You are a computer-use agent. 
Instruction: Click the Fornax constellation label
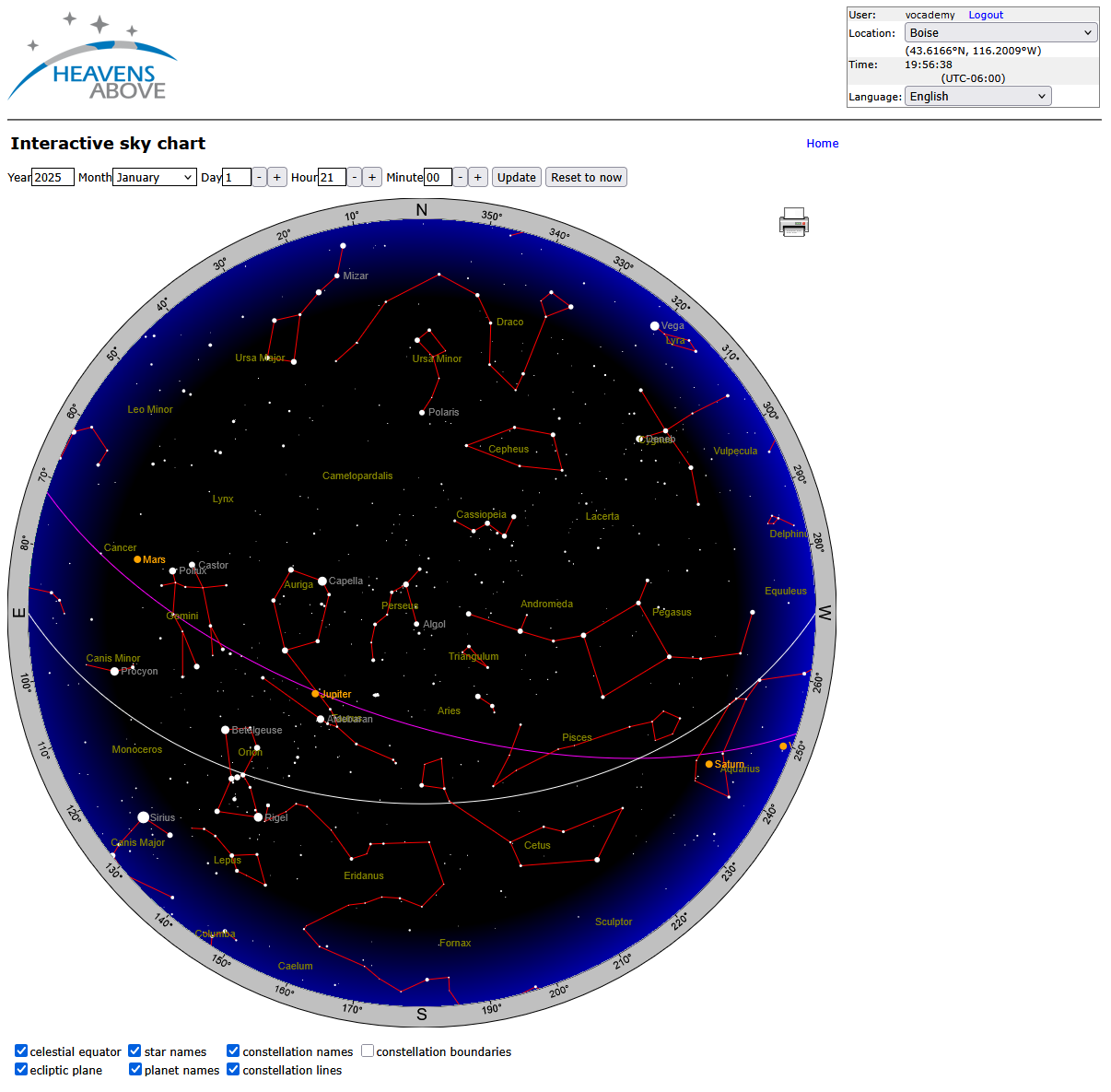[x=455, y=943]
